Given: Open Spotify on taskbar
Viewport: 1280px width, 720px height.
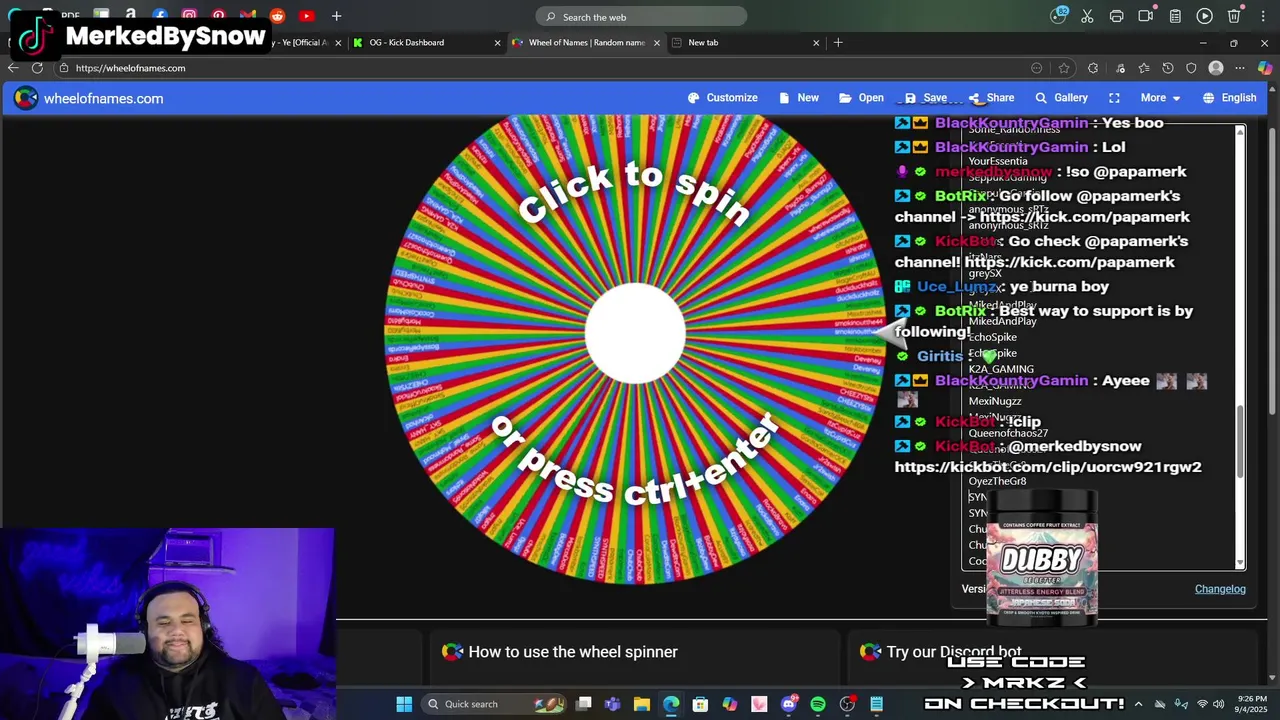Looking at the screenshot, I should (818, 704).
